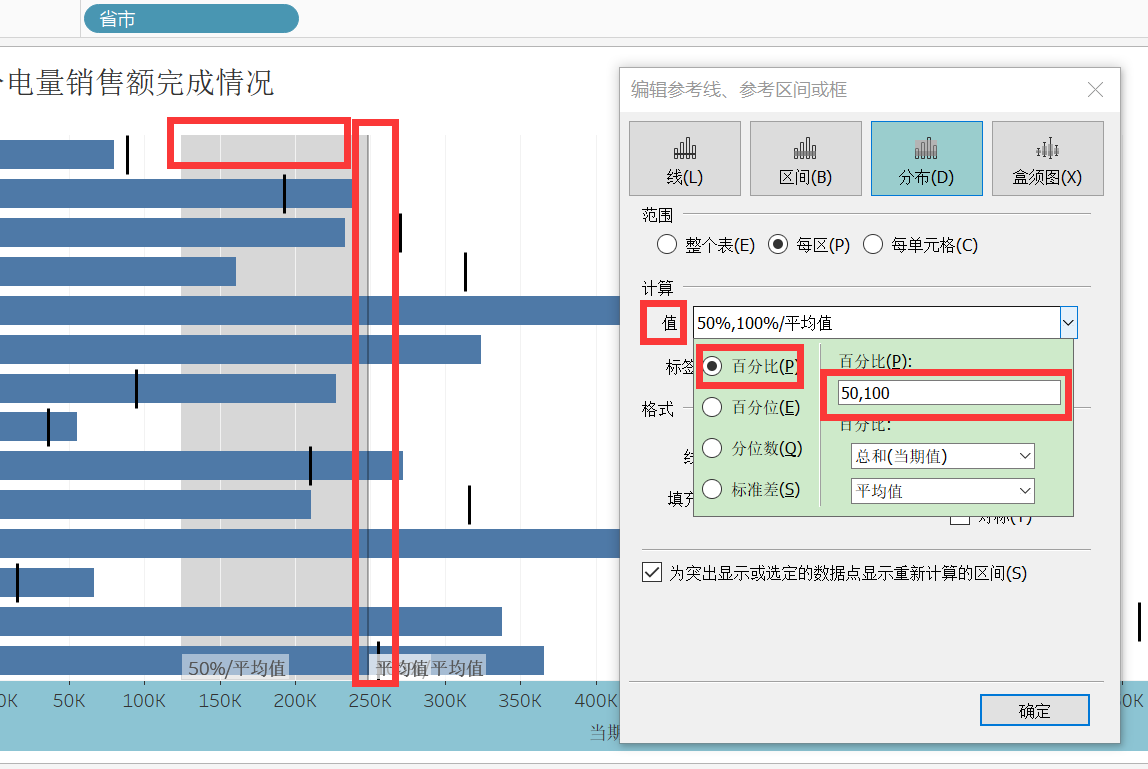This screenshot has width=1148, height=769.
Task: Open the 50%,100%/平均值 value dropdown arrow
Action: (x=1068, y=322)
